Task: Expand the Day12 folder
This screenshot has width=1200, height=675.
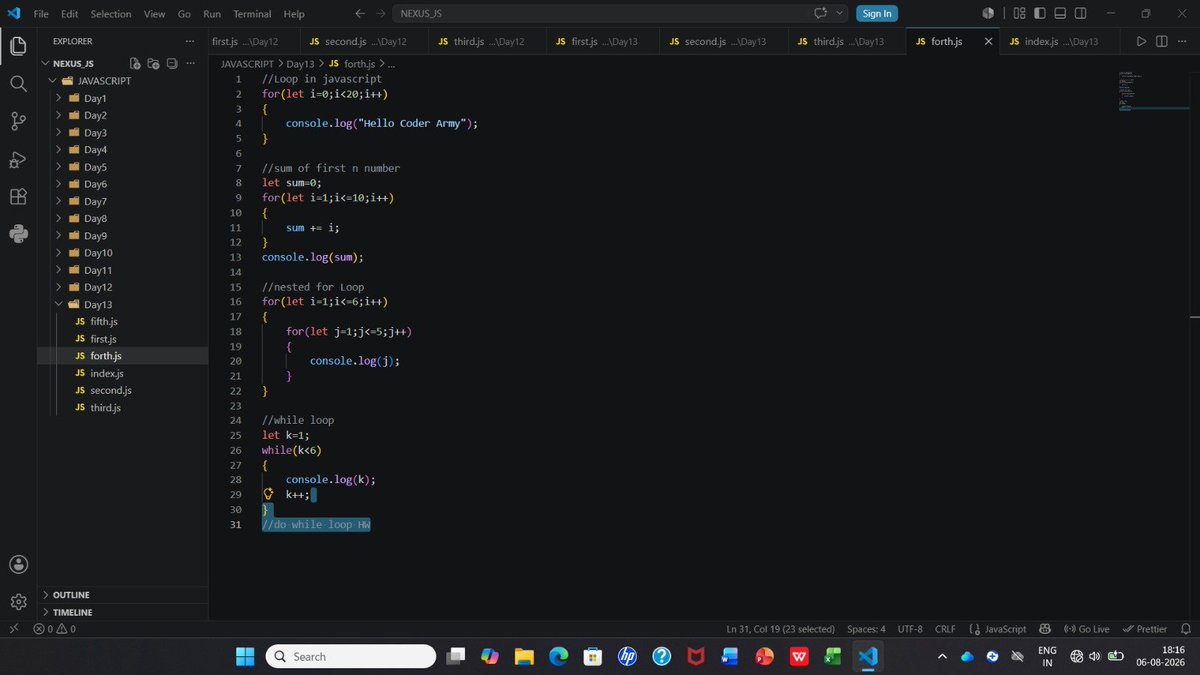Action: (61, 287)
